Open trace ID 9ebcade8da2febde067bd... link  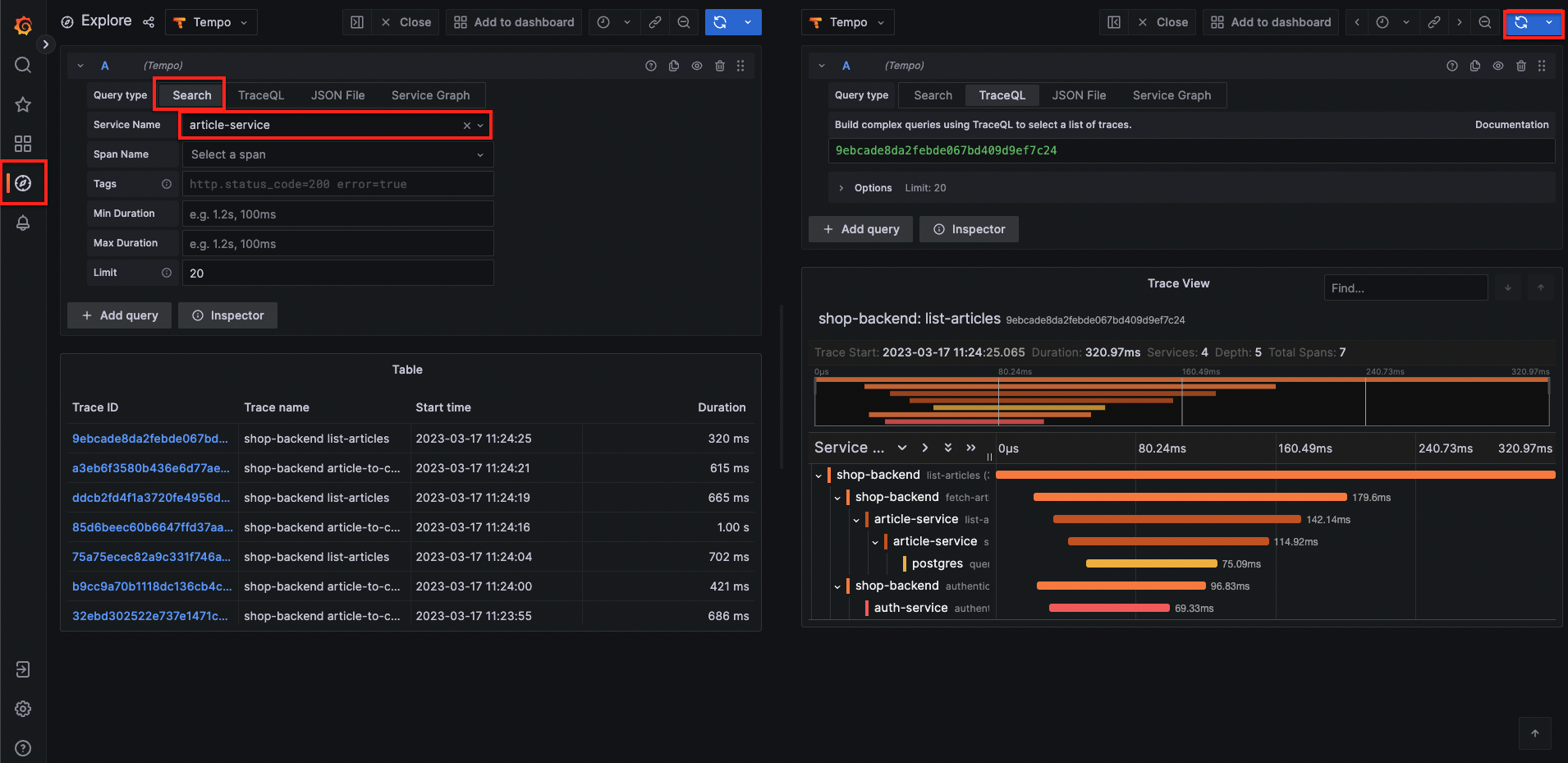(x=150, y=439)
